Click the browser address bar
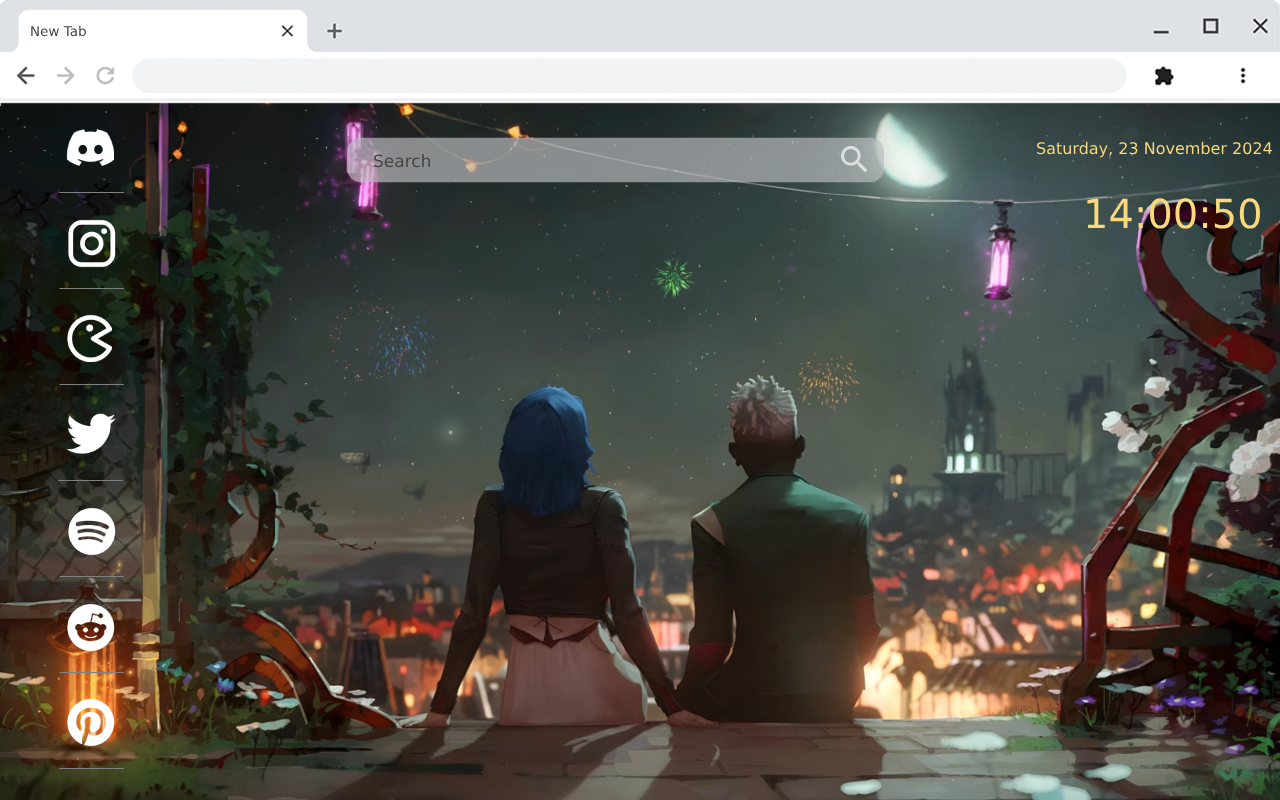Viewport: 1280px width, 800px height. (628, 75)
